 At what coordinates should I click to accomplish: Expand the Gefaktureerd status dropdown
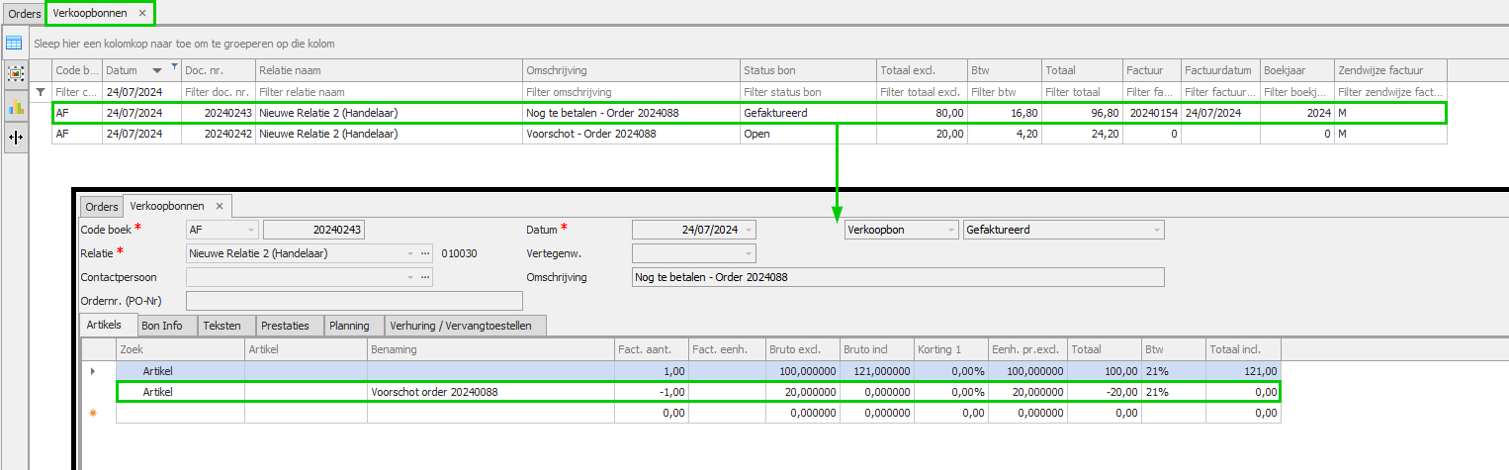1156,230
